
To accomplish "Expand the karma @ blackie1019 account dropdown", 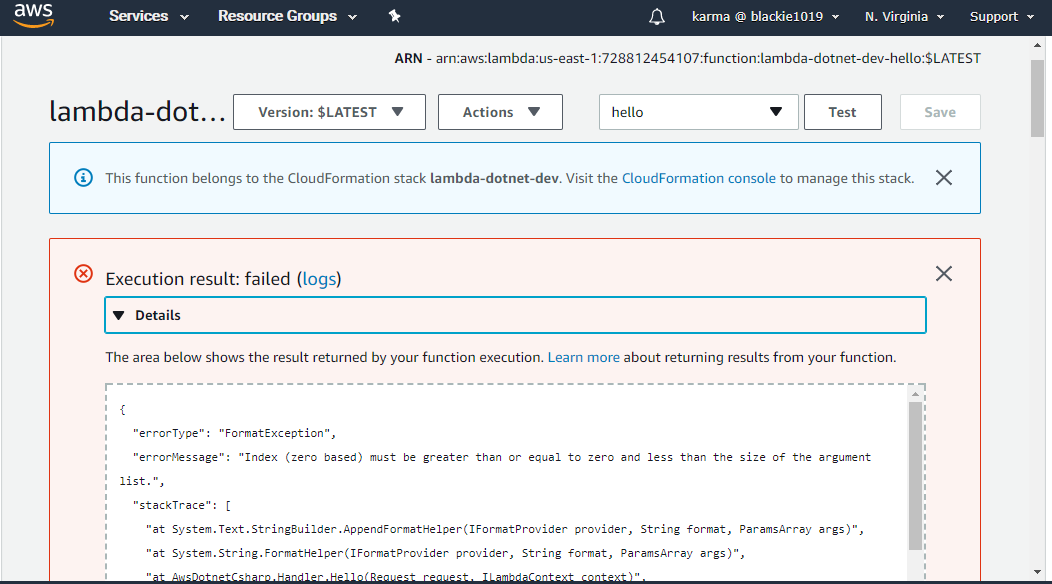I will (x=765, y=17).
